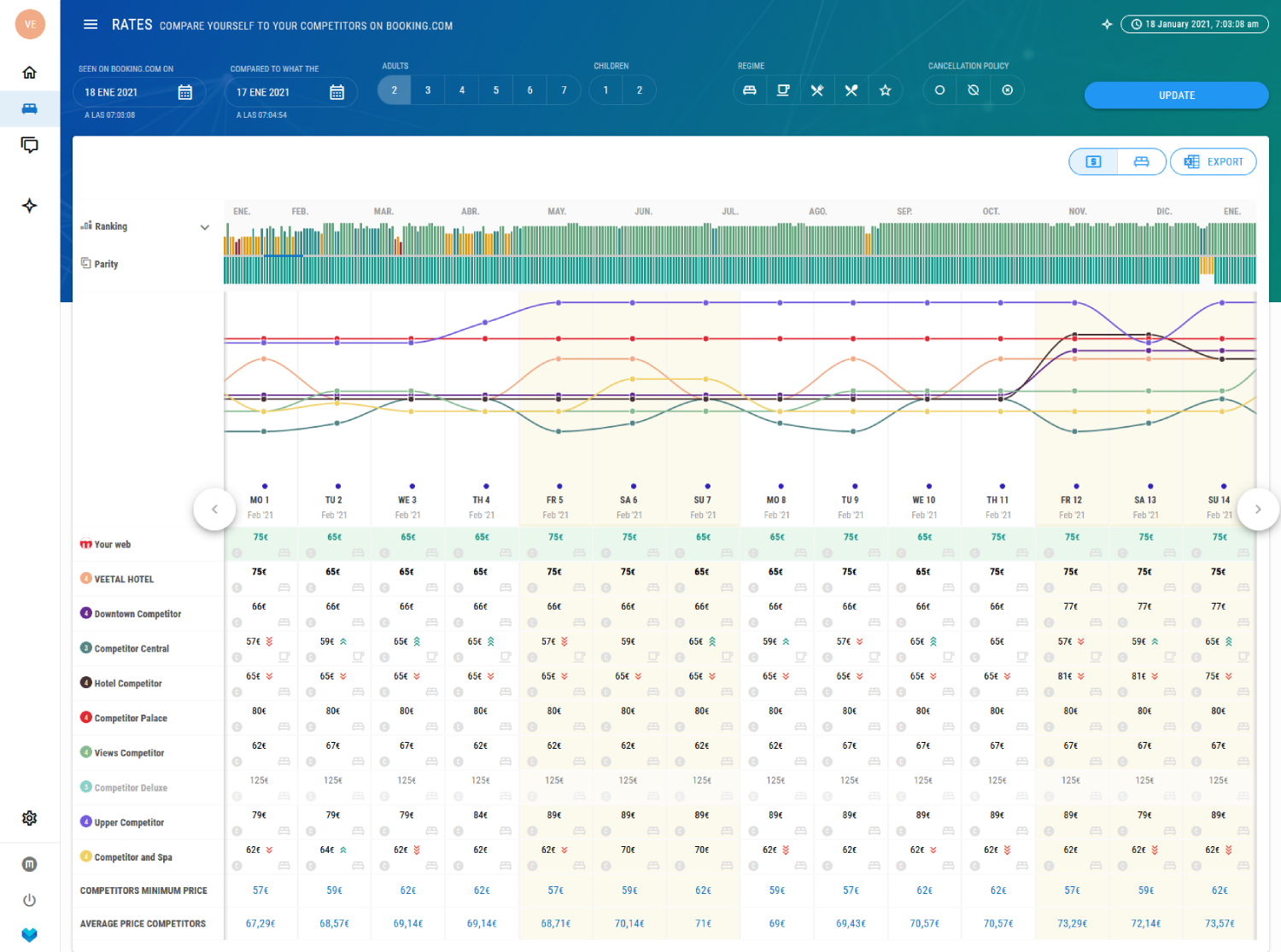Click AVERAGE PRICE COMPETITORS row label
Screen dimensions: 1281x952
(143, 924)
